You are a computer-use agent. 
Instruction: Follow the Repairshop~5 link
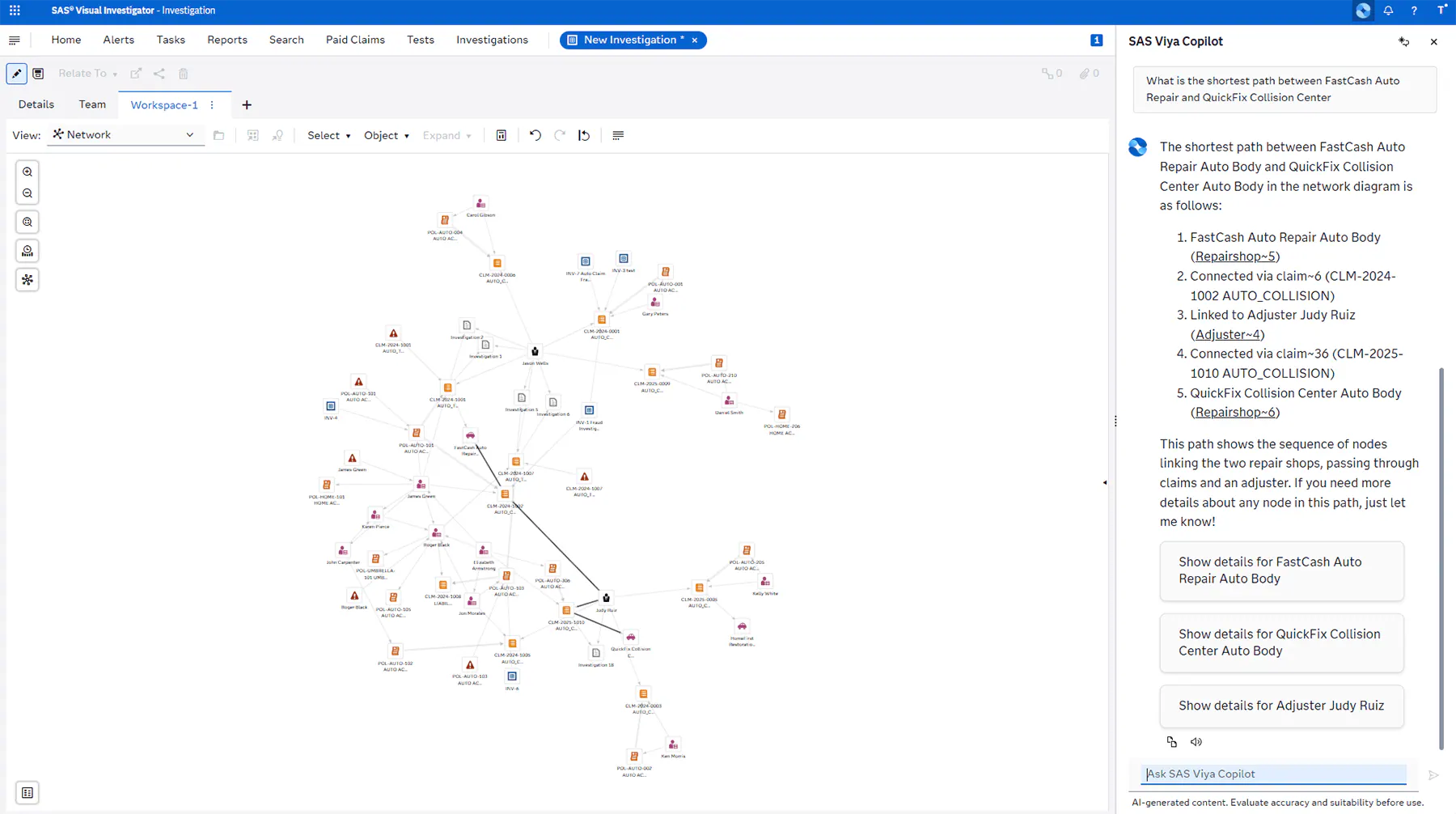pyautogui.click(x=1235, y=256)
